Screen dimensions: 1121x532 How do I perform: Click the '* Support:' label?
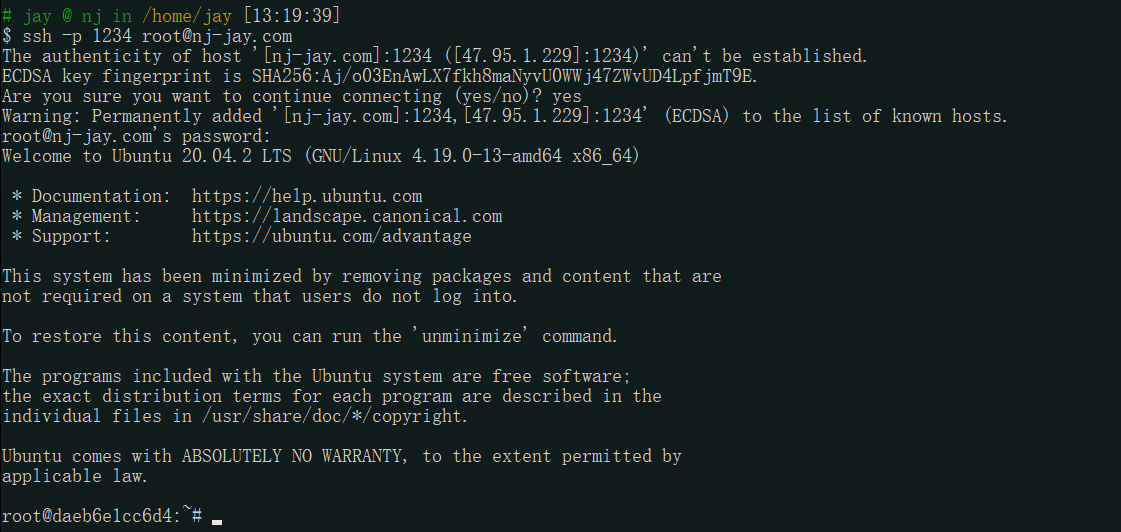[x=62, y=236]
